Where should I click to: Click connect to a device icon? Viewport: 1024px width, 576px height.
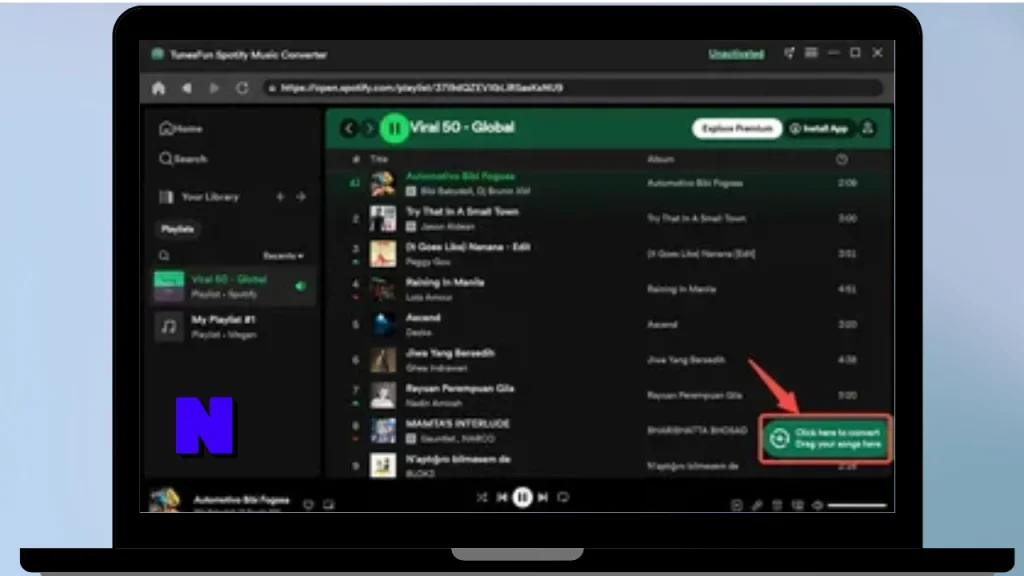pos(797,505)
